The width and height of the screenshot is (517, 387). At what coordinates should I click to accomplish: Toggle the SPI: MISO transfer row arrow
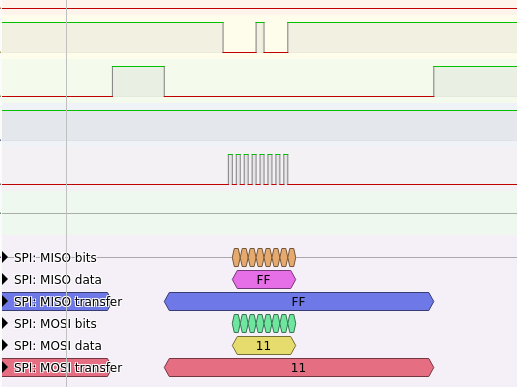click(5, 301)
